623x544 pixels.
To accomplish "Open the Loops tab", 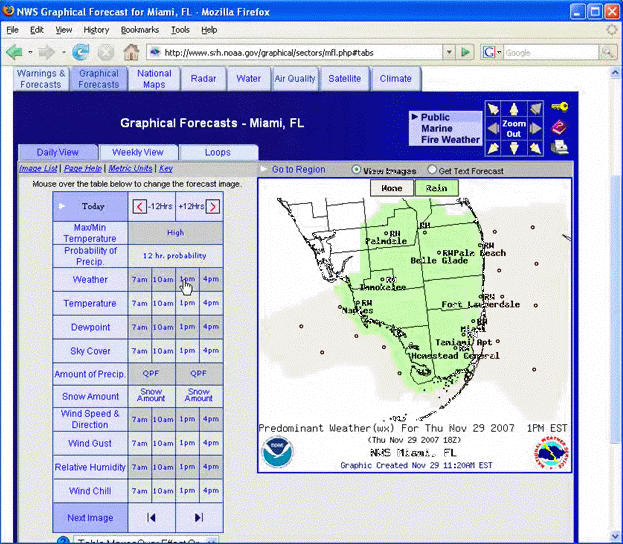I will [x=218, y=152].
